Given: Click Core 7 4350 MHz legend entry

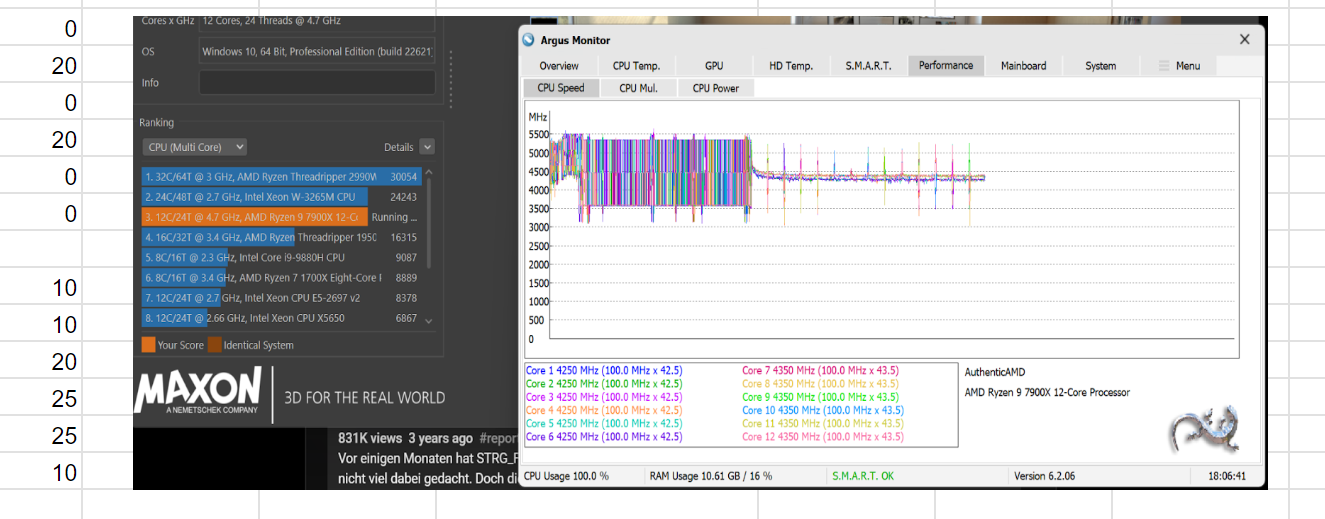Looking at the screenshot, I should click(822, 371).
